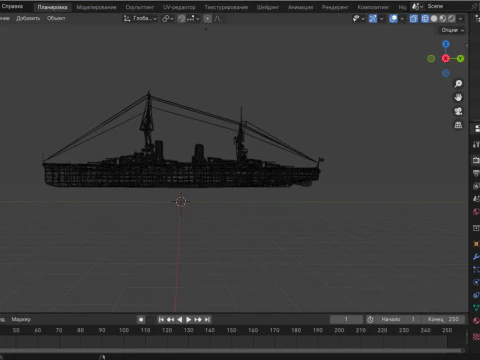Switch to Шейдинг workspace tab
Viewport: 480px width, 360px height.
point(268,7)
